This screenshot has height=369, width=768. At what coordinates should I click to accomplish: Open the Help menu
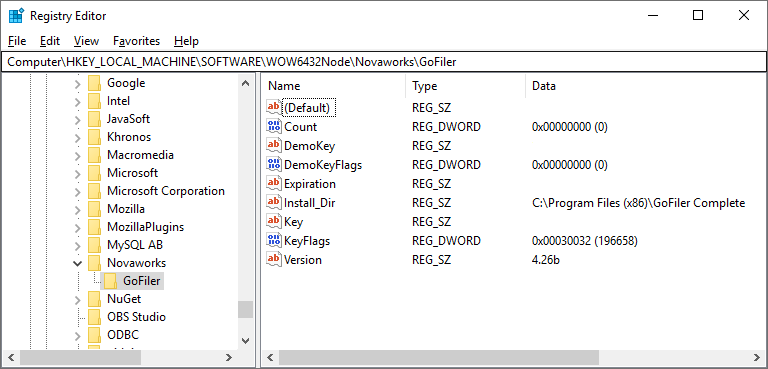(x=187, y=41)
